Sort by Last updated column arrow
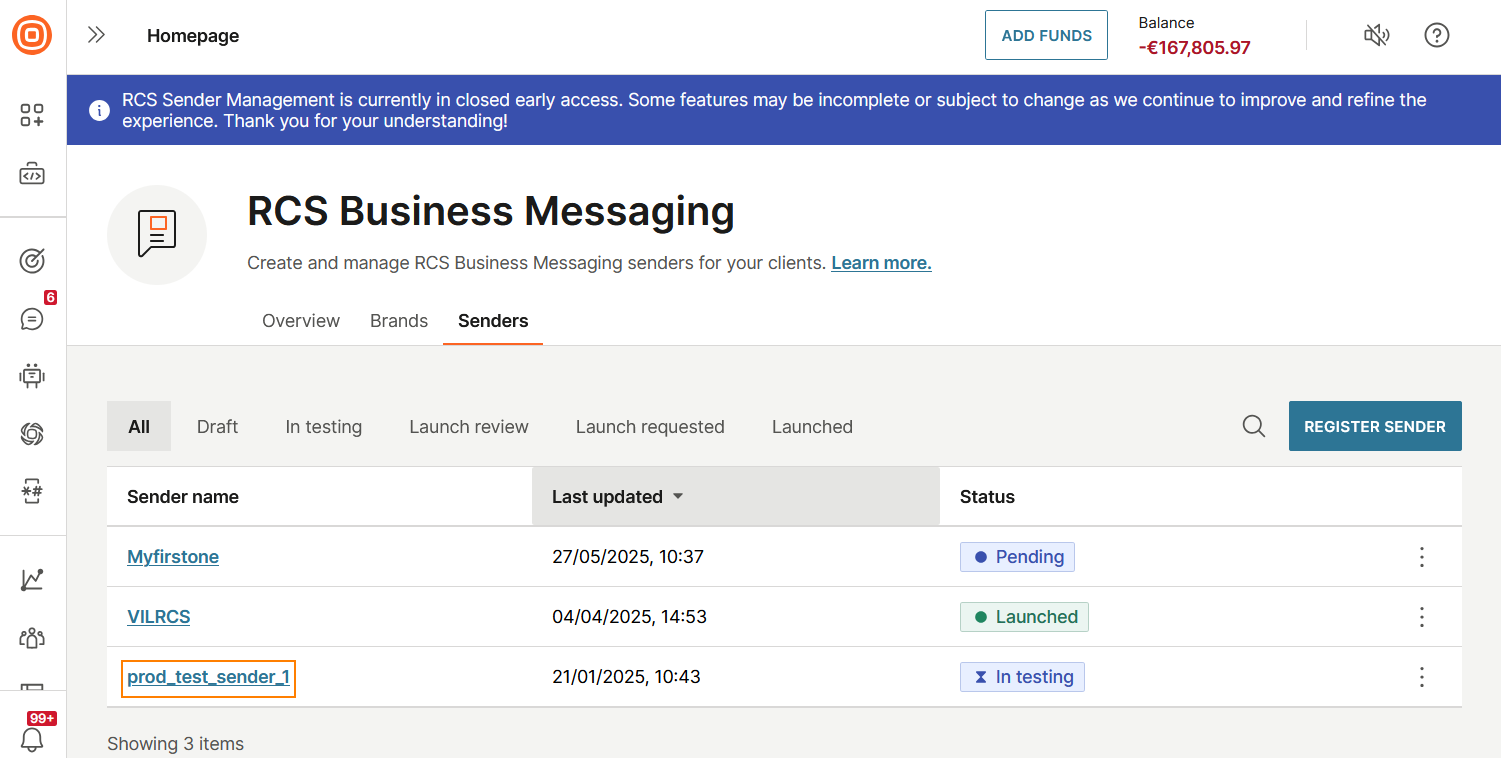1501x758 pixels. pyautogui.click(x=678, y=496)
